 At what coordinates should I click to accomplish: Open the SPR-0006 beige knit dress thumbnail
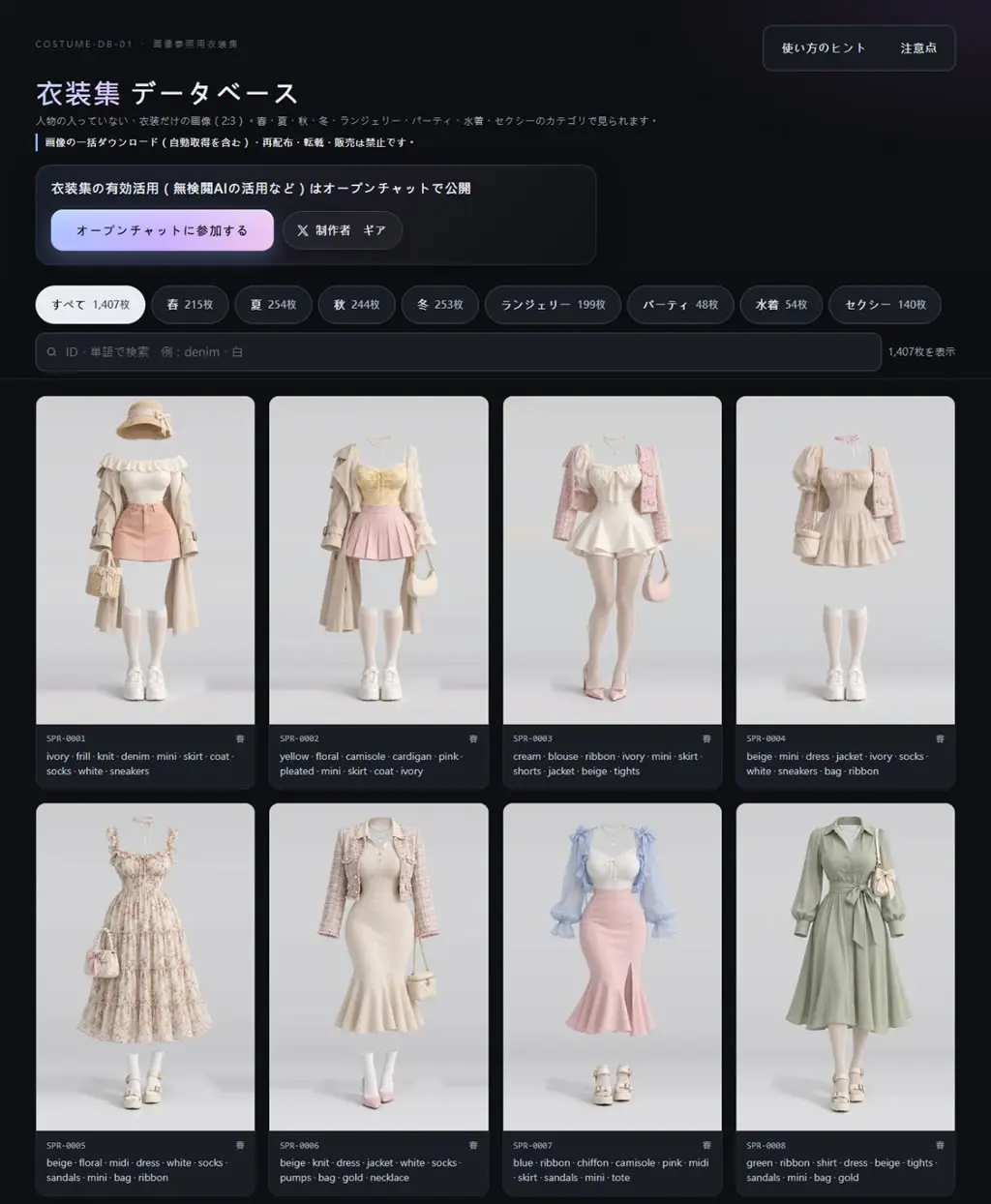[378, 967]
